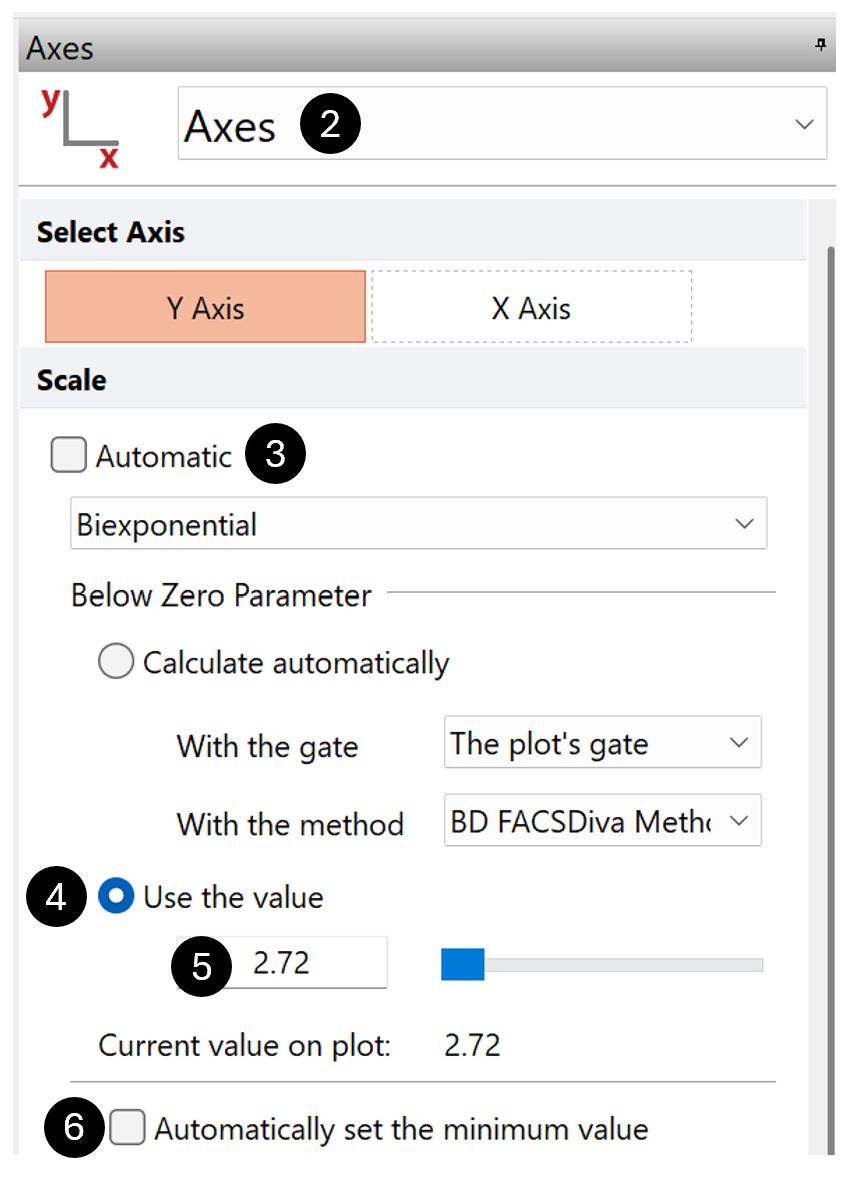Select the Calculate automatically radio button
This screenshot has height=1190, width=858.
(116, 662)
